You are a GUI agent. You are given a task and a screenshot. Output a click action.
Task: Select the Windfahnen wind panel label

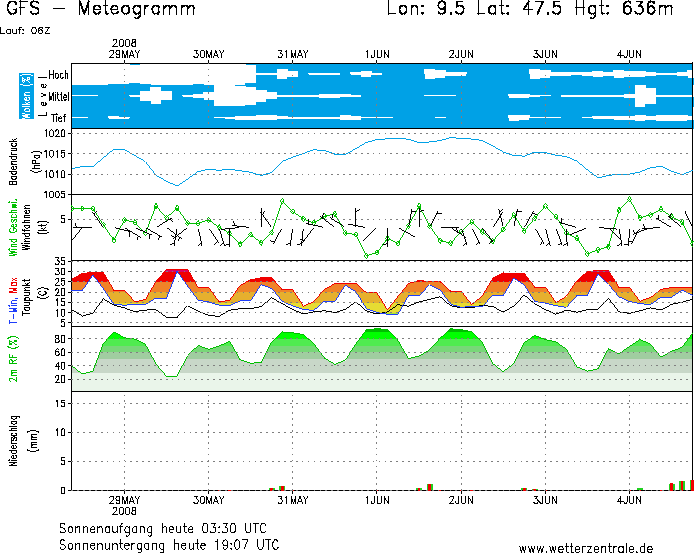(27, 228)
